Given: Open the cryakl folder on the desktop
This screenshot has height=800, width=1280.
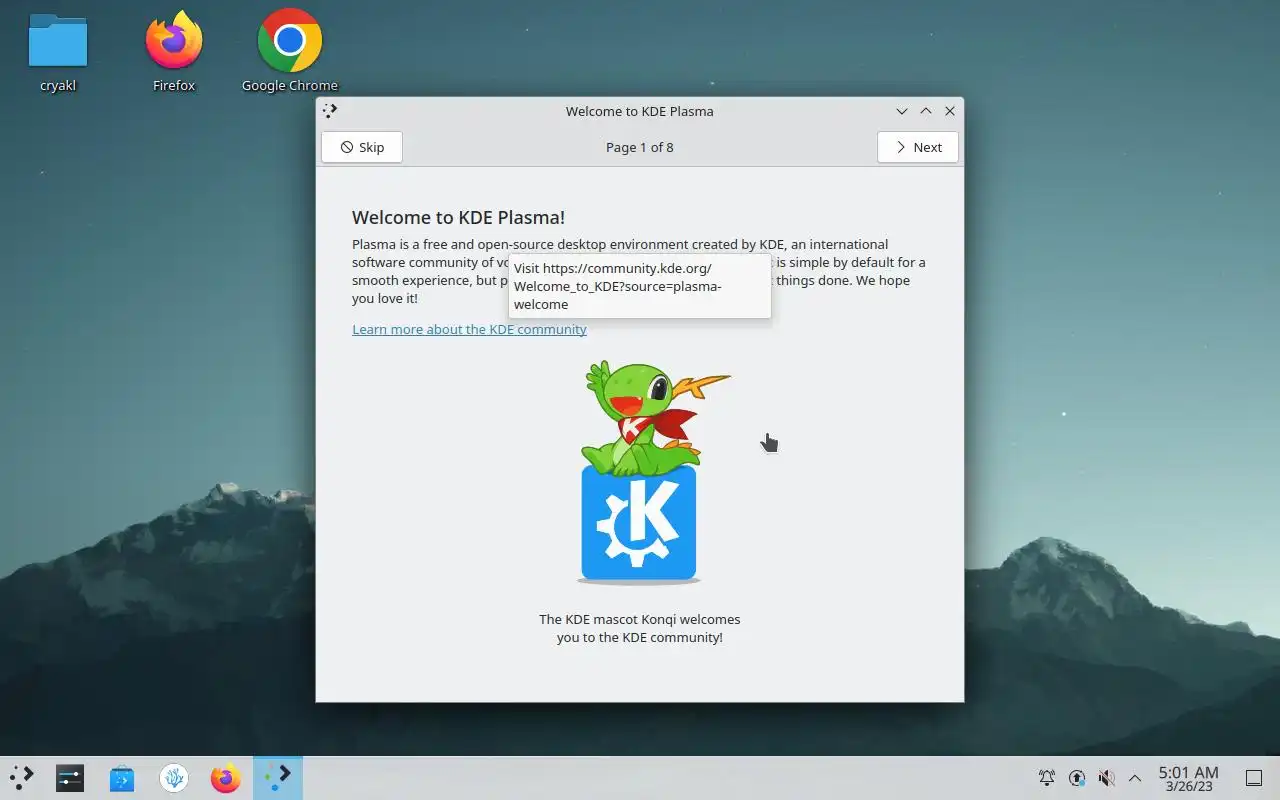Looking at the screenshot, I should click(58, 52).
